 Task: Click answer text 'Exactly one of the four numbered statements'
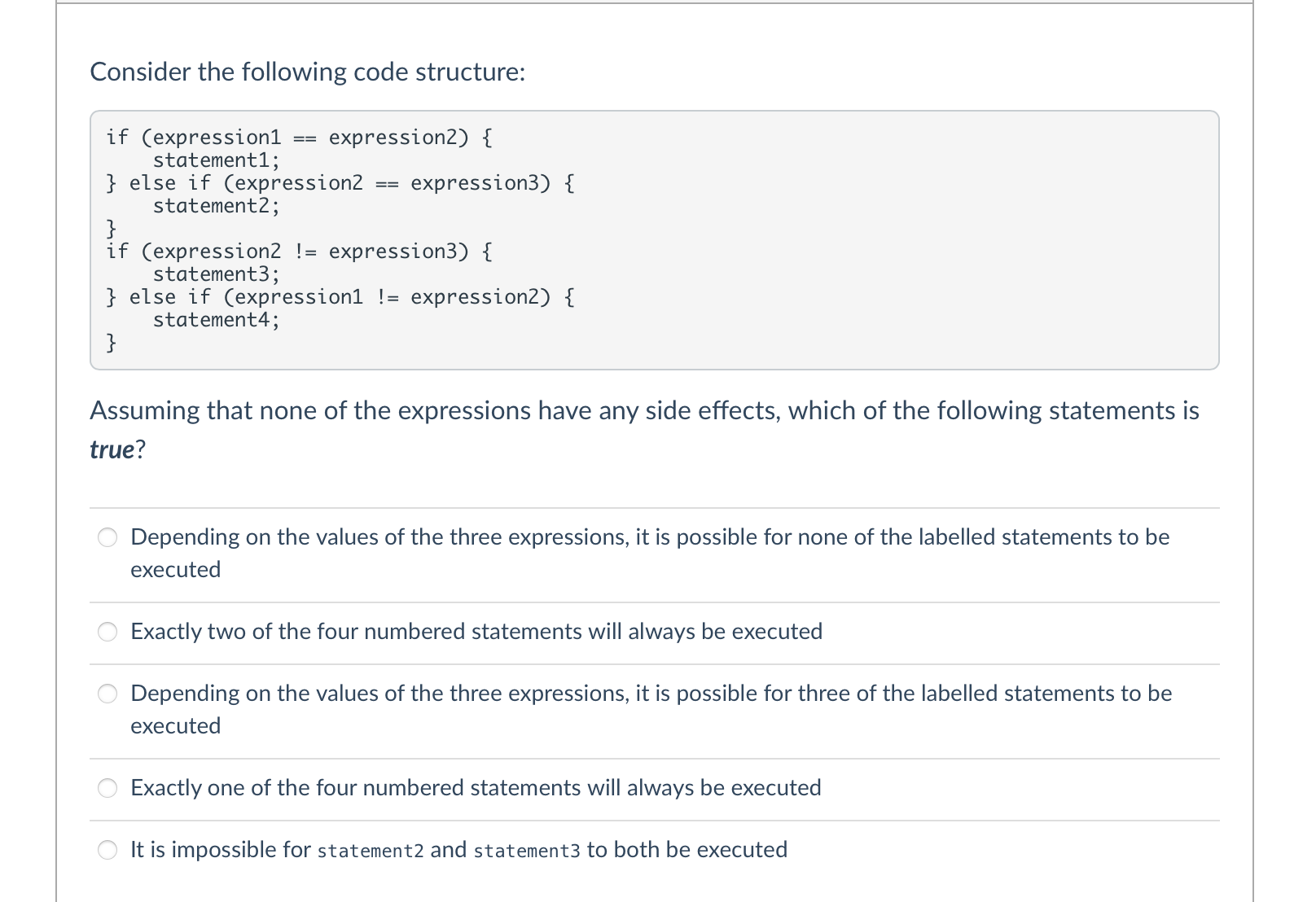(x=476, y=788)
